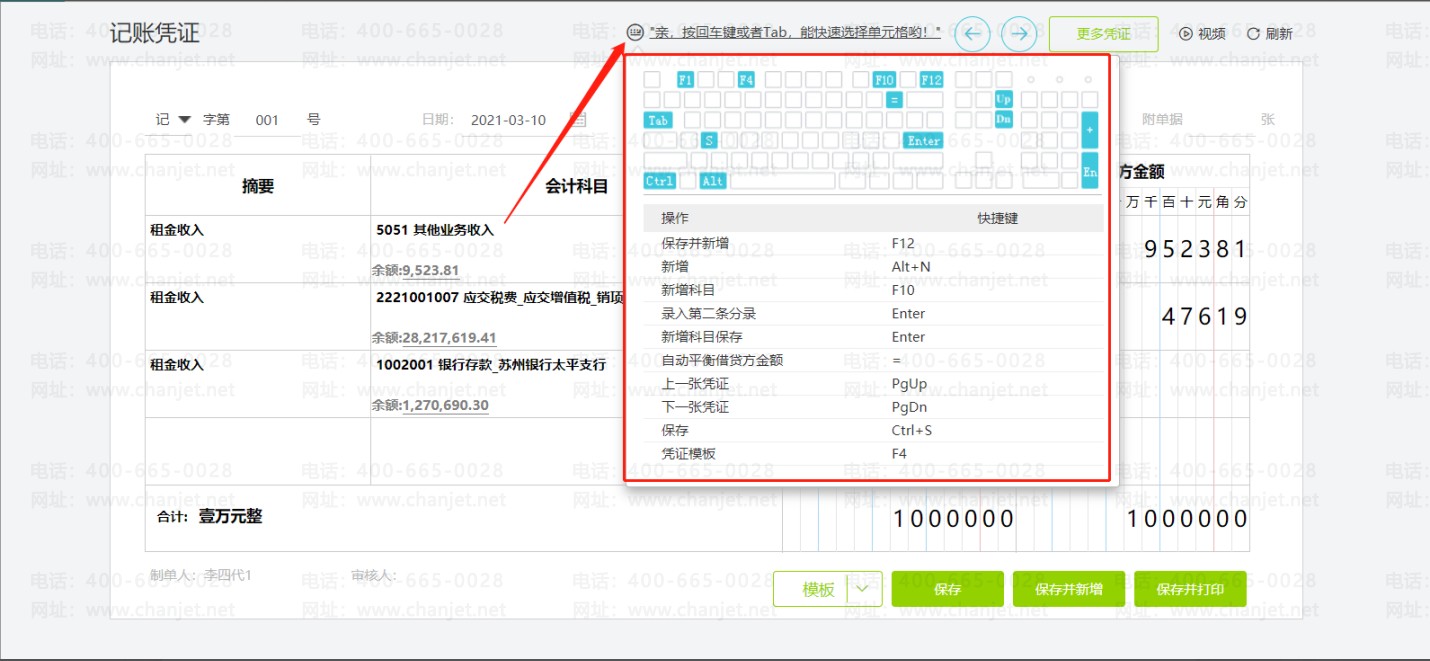Click the 摘要 column header
This screenshot has height=661, width=1430.
[x=258, y=186]
